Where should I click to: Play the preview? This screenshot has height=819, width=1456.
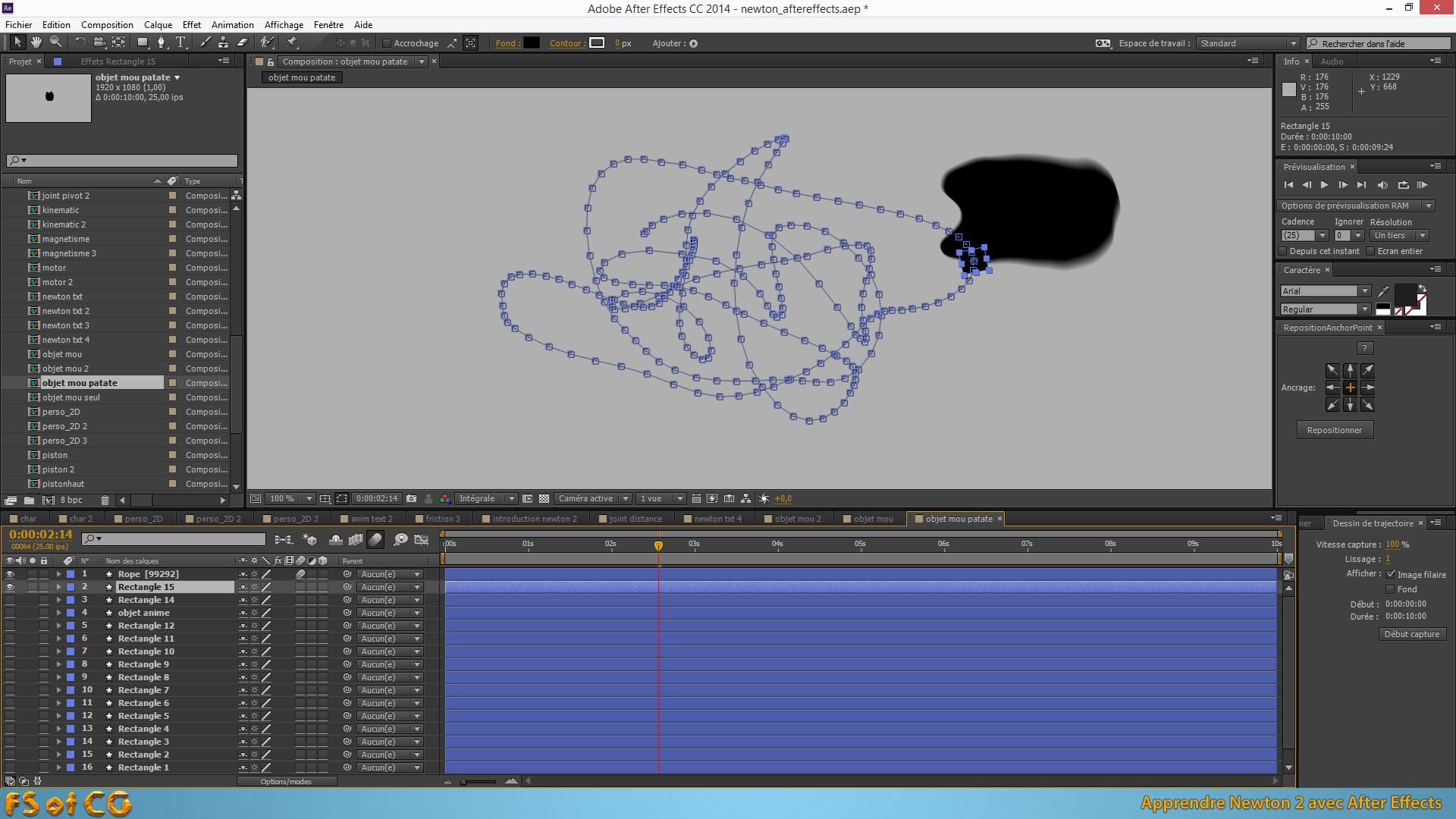[1324, 185]
